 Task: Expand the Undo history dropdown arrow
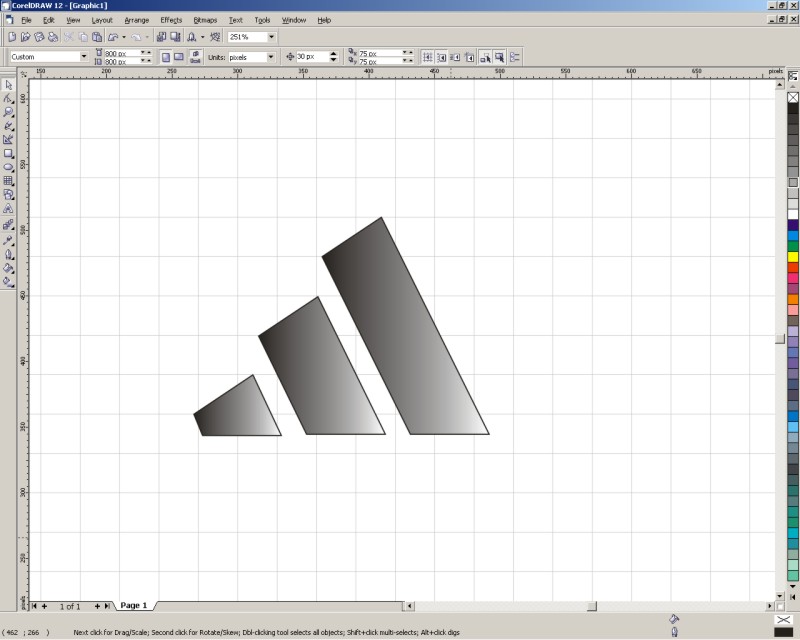coord(124,37)
